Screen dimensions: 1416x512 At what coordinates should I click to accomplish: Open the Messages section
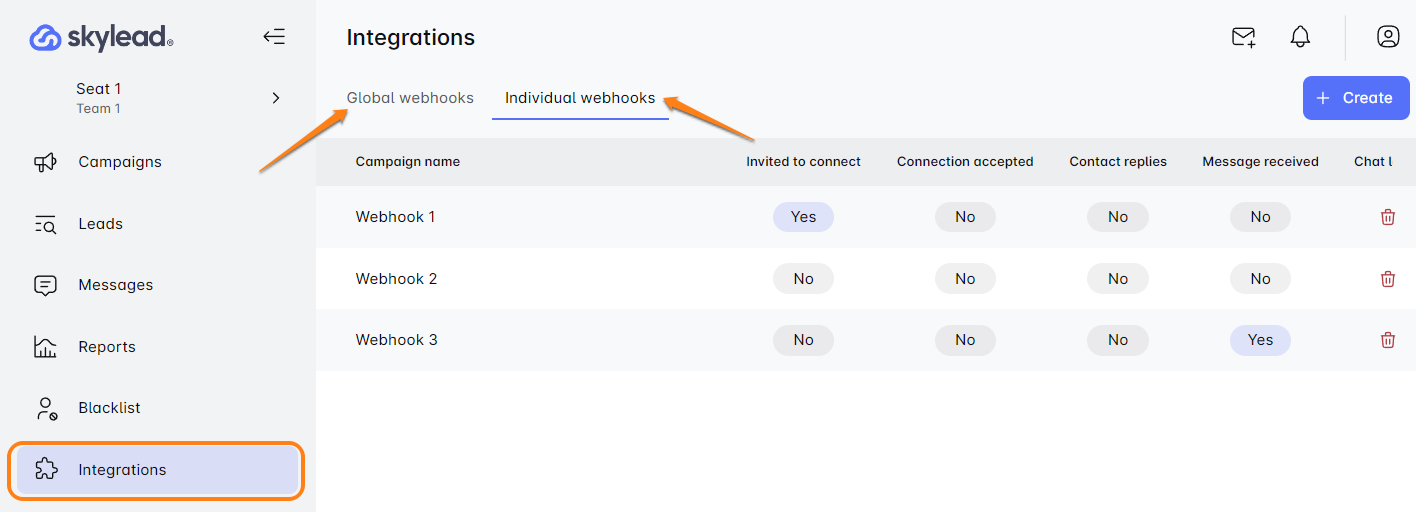pyautogui.click(x=115, y=285)
